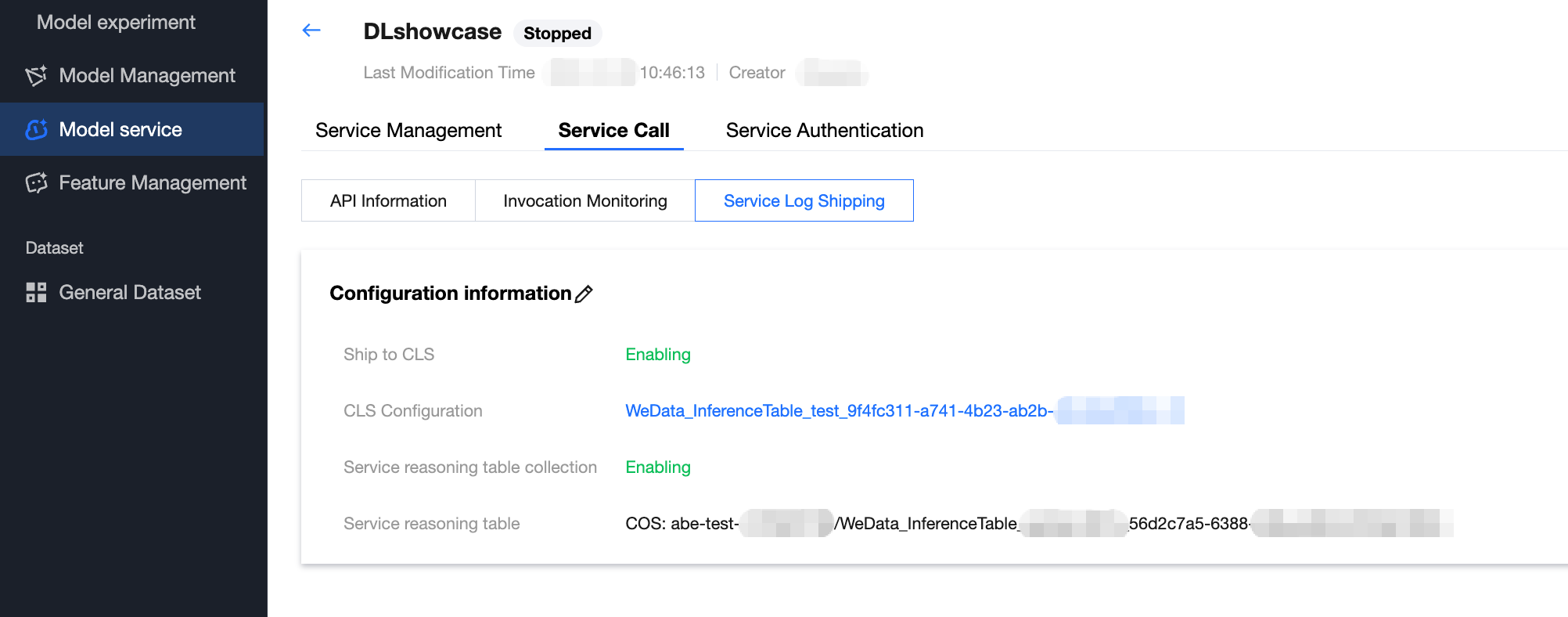The width and height of the screenshot is (1568, 617).
Task: Select the Service Call tab
Action: [x=613, y=130]
